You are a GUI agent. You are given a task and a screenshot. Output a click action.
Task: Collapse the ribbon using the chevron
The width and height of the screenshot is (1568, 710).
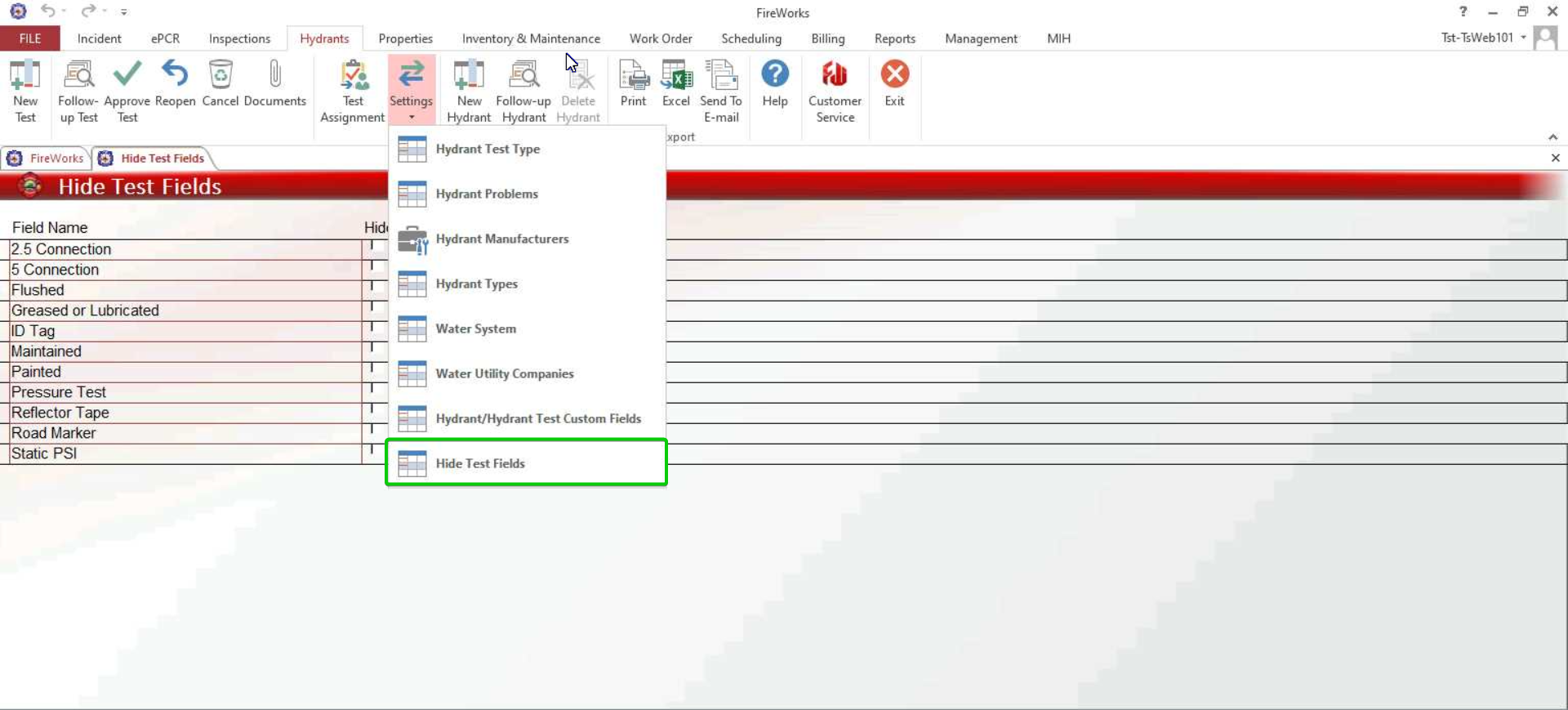tap(1552, 137)
